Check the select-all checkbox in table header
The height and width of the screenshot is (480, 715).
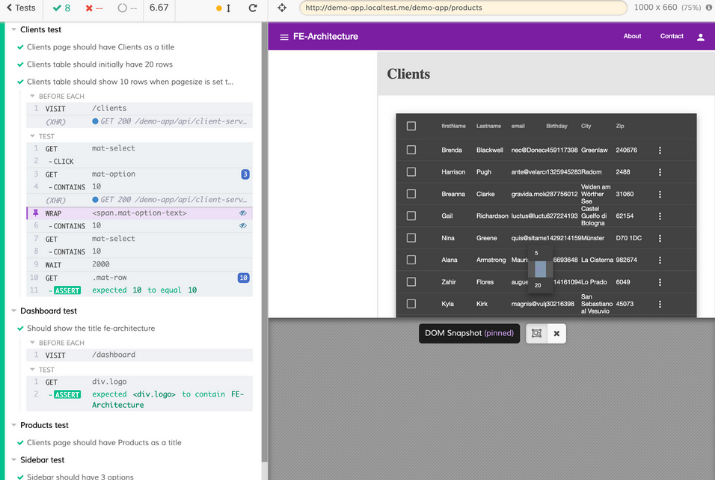coord(411,126)
